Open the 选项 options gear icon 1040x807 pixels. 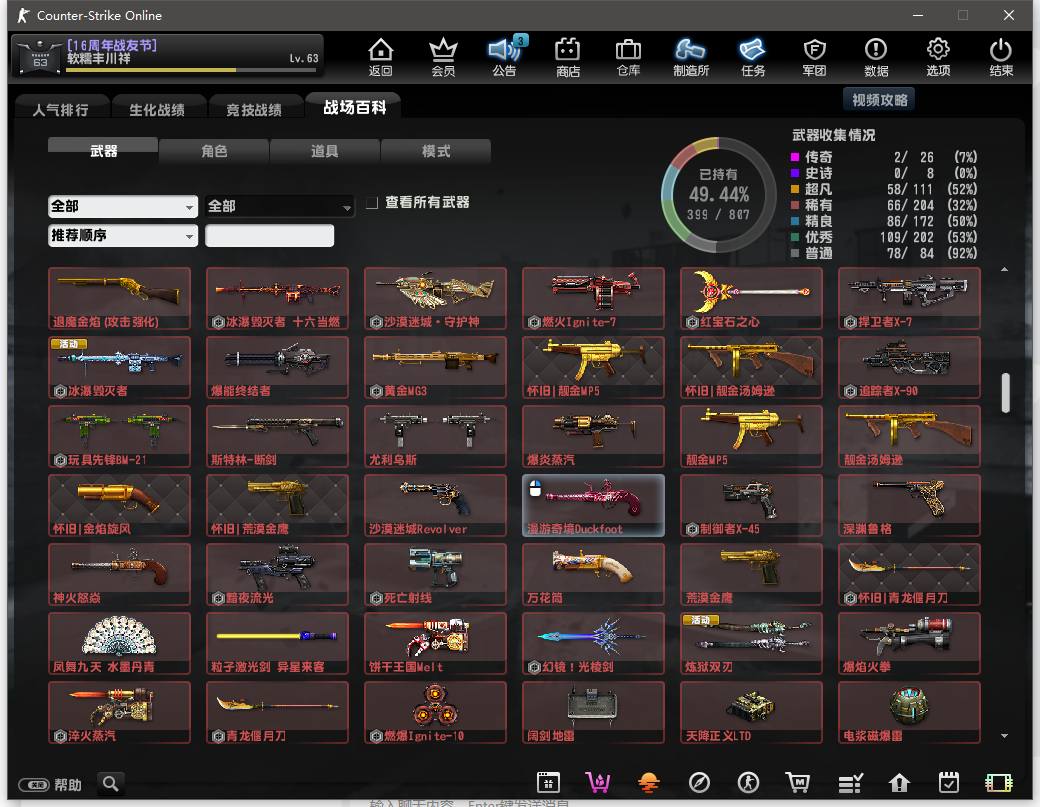(x=938, y=57)
